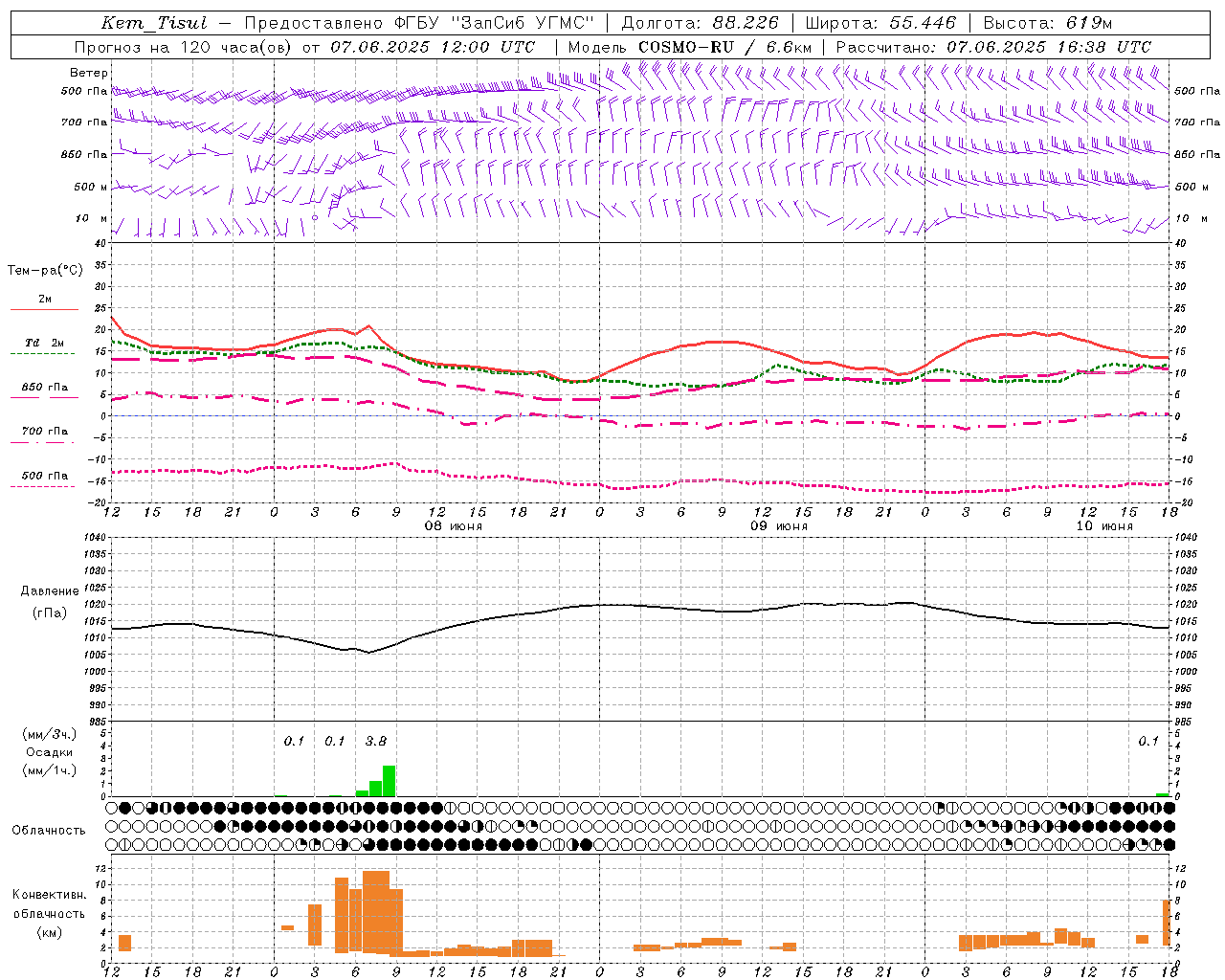Click the tallest orange convective cloud bar
The width and height of the screenshot is (1225, 980).
click(376, 912)
